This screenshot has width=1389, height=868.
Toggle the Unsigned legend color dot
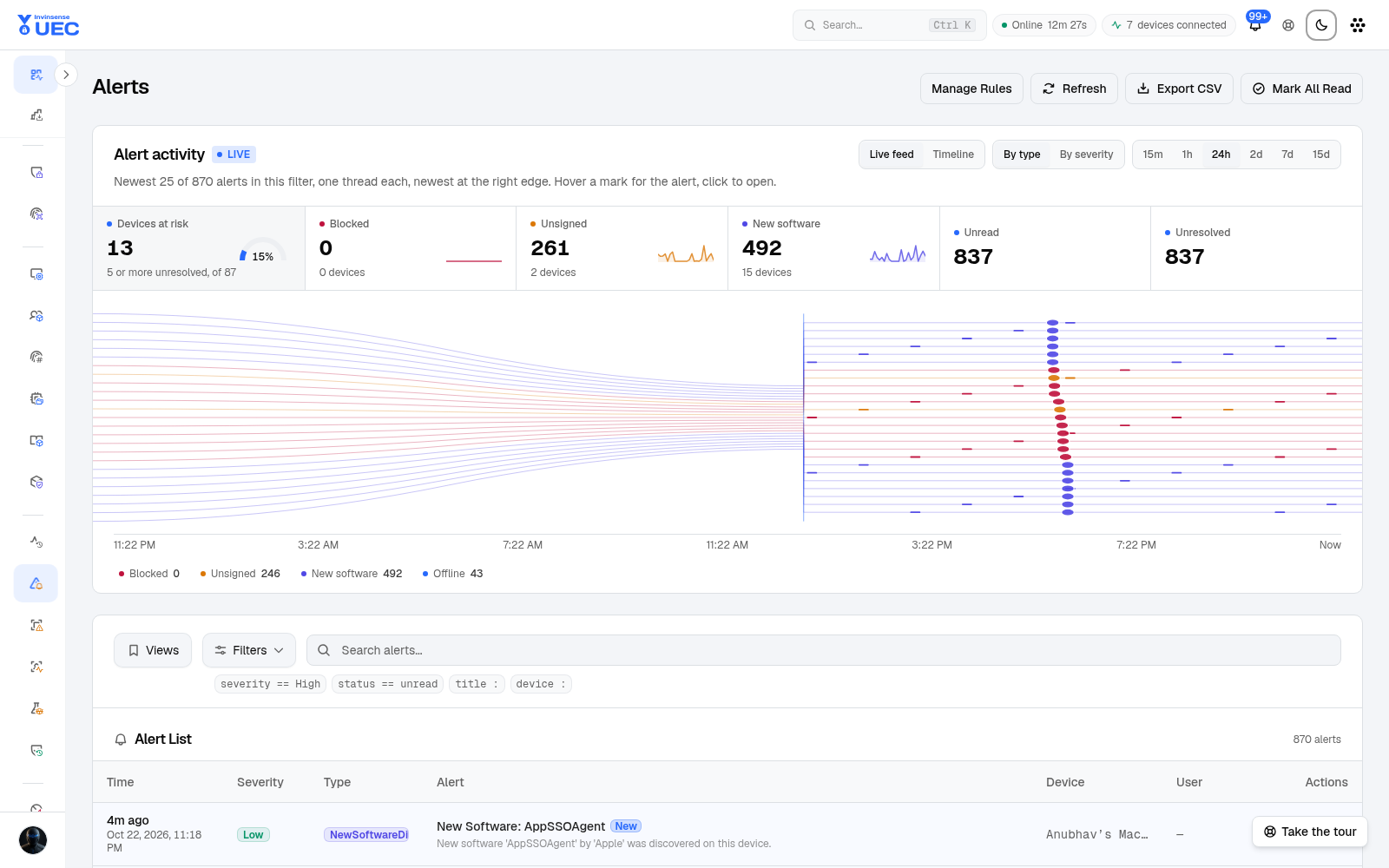pos(203,574)
